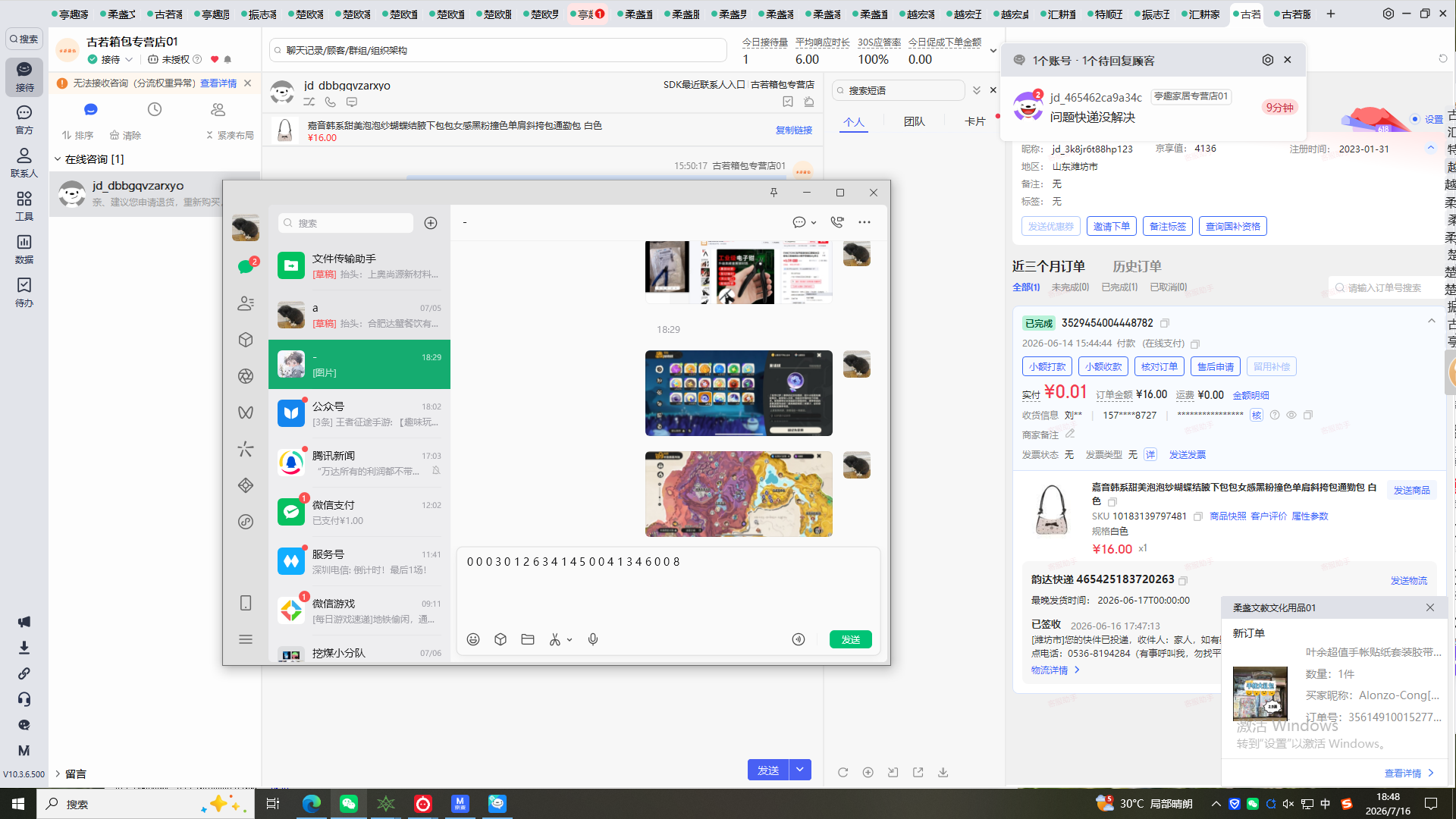Open 官方 section in left sidebar
Screen dimensions: 1456x819
pos(24,119)
